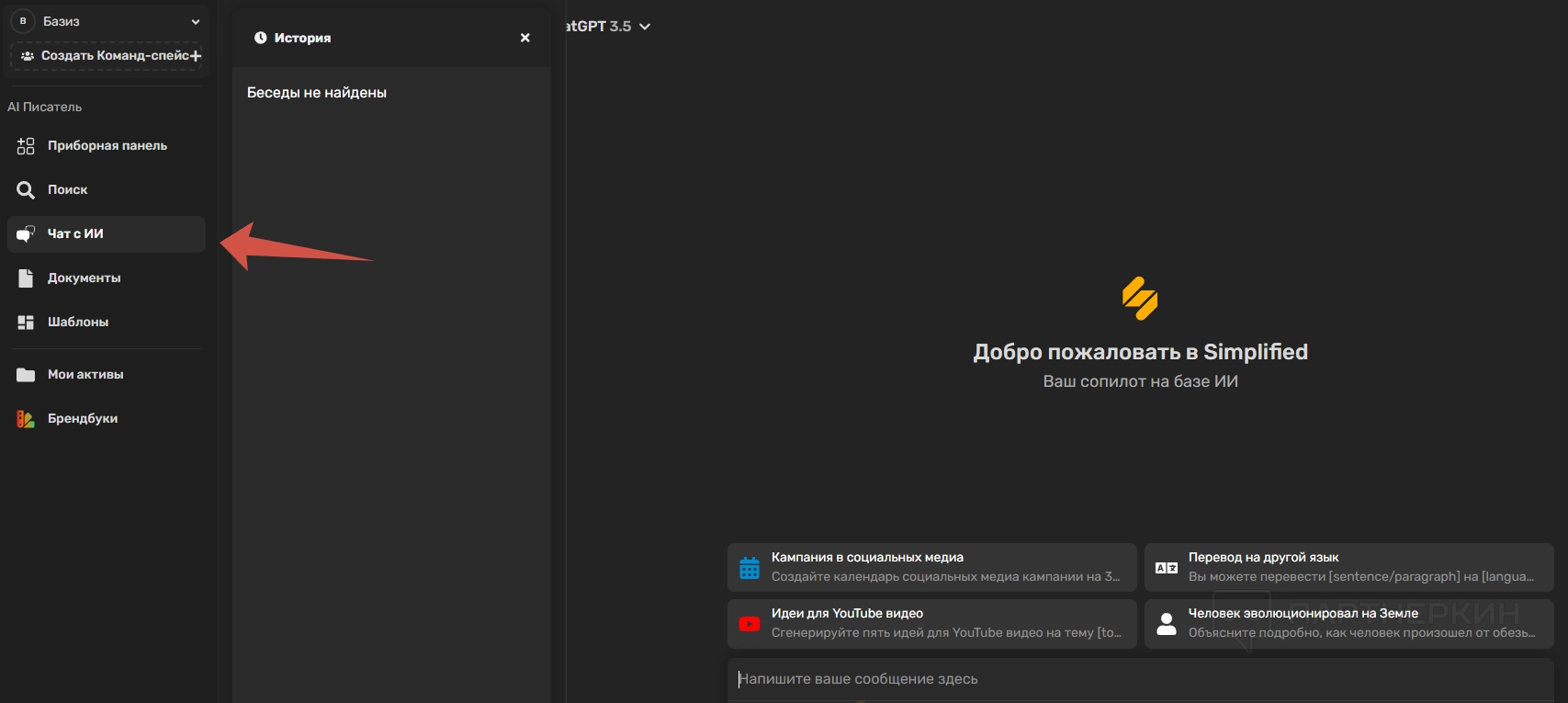Image resolution: width=1568 pixels, height=703 pixels.
Task: Choose the Идеи для YouTube видео prompt
Action: pos(932,624)
